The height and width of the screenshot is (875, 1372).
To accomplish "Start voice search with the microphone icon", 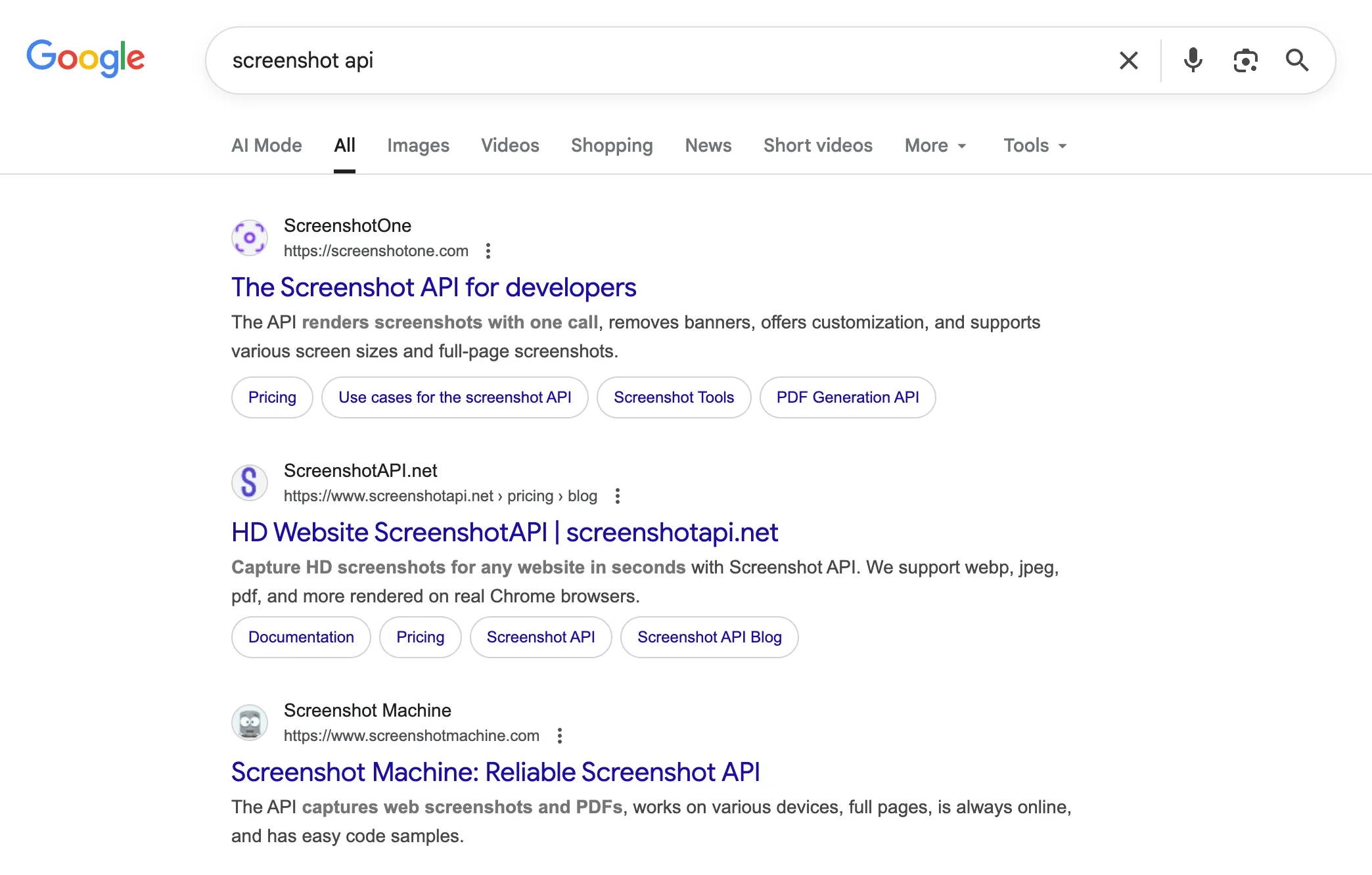I will click(x=1193, y=60).
